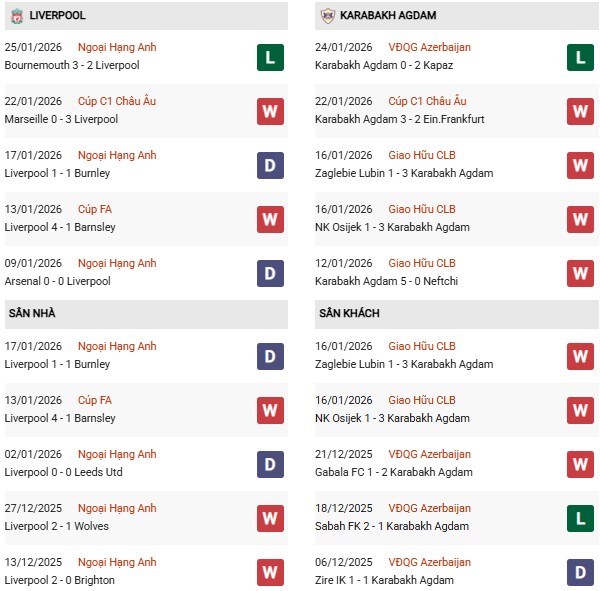Click the W badge for Karabakh 5-0 Neftchi

pyautogui.click(x=580, y=273)
